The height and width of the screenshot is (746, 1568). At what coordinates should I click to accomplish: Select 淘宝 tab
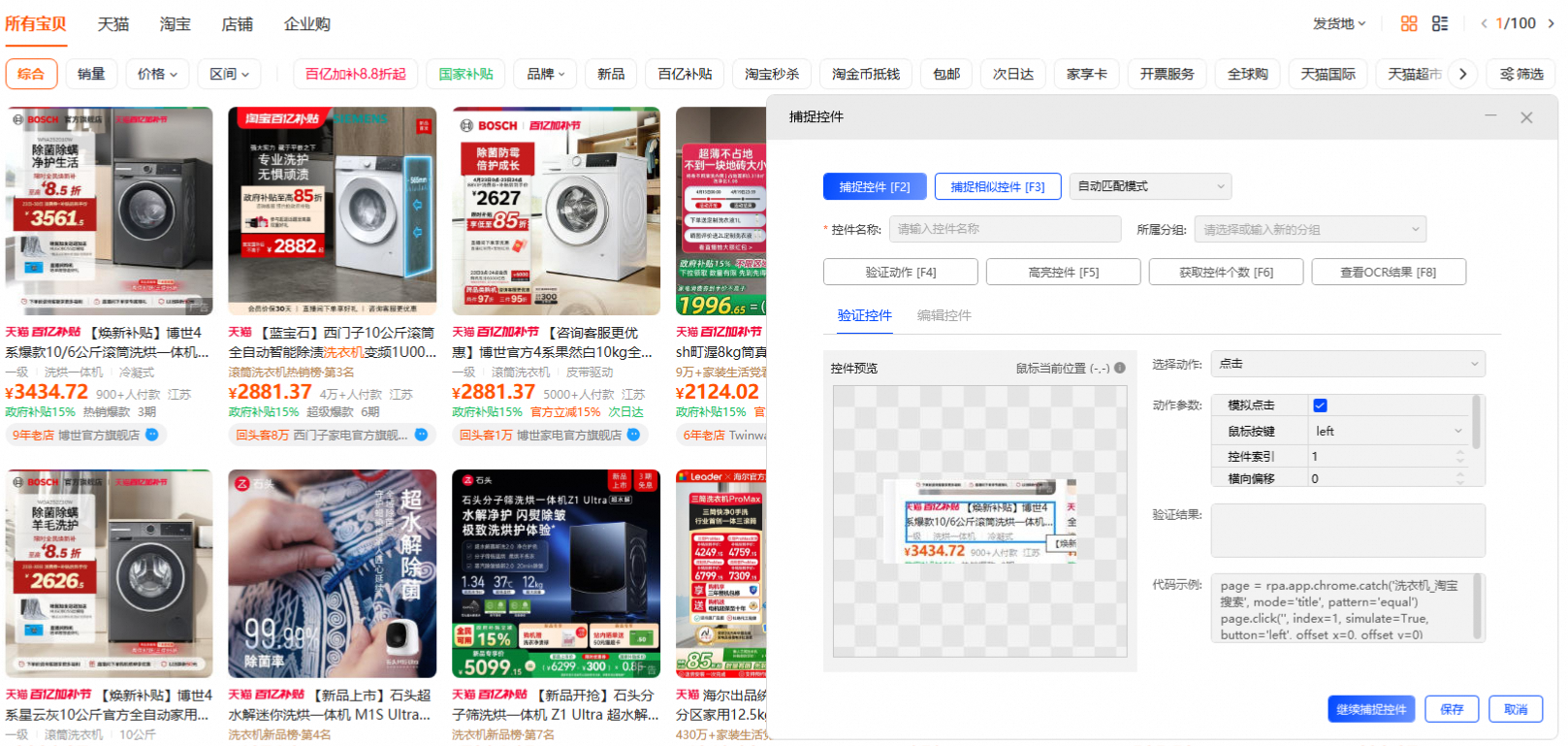coord(176,23)
